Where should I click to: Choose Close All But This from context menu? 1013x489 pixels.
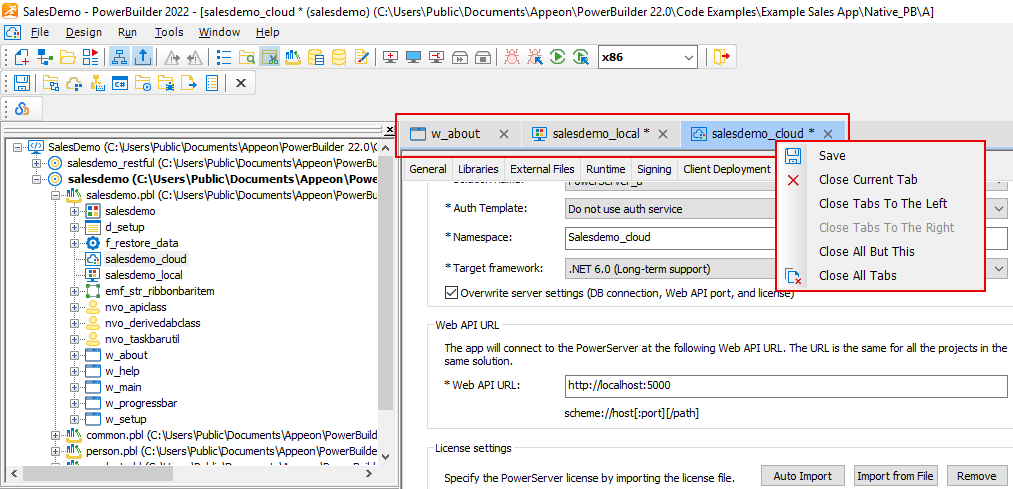866,251
